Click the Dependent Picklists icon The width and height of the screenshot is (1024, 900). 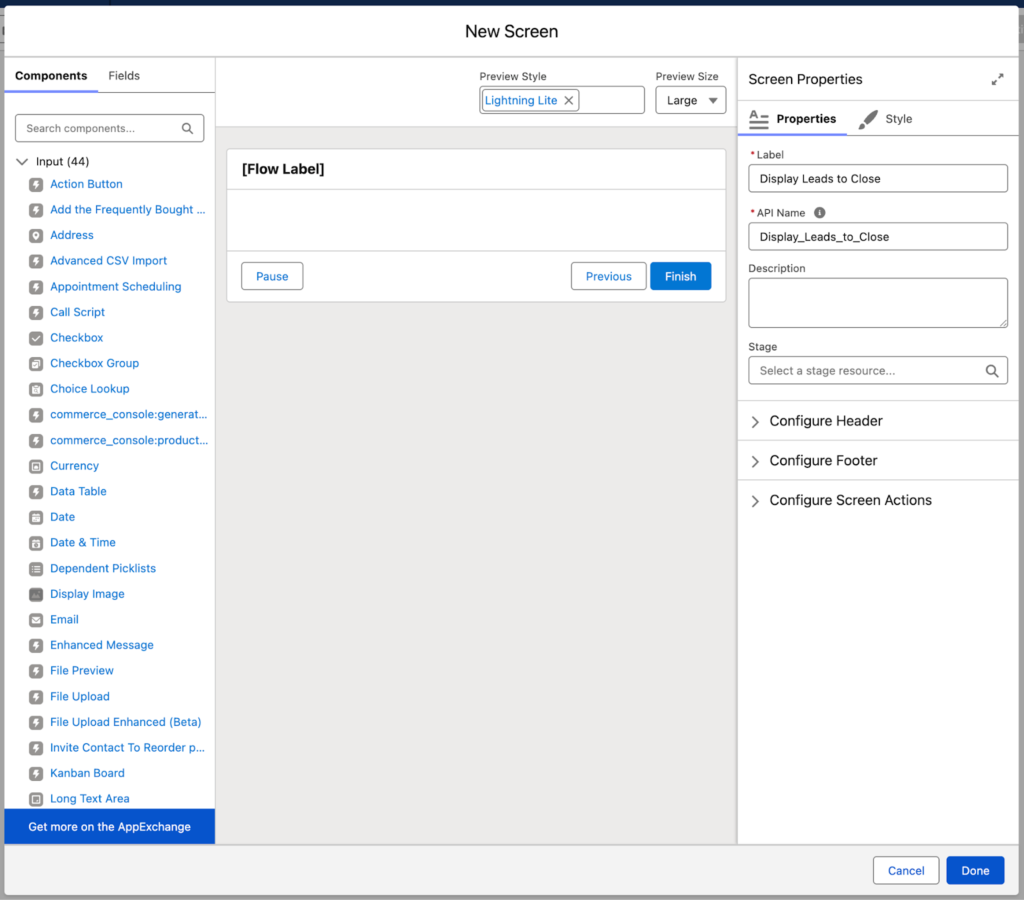pyautogui.click(x=36, y=569)
